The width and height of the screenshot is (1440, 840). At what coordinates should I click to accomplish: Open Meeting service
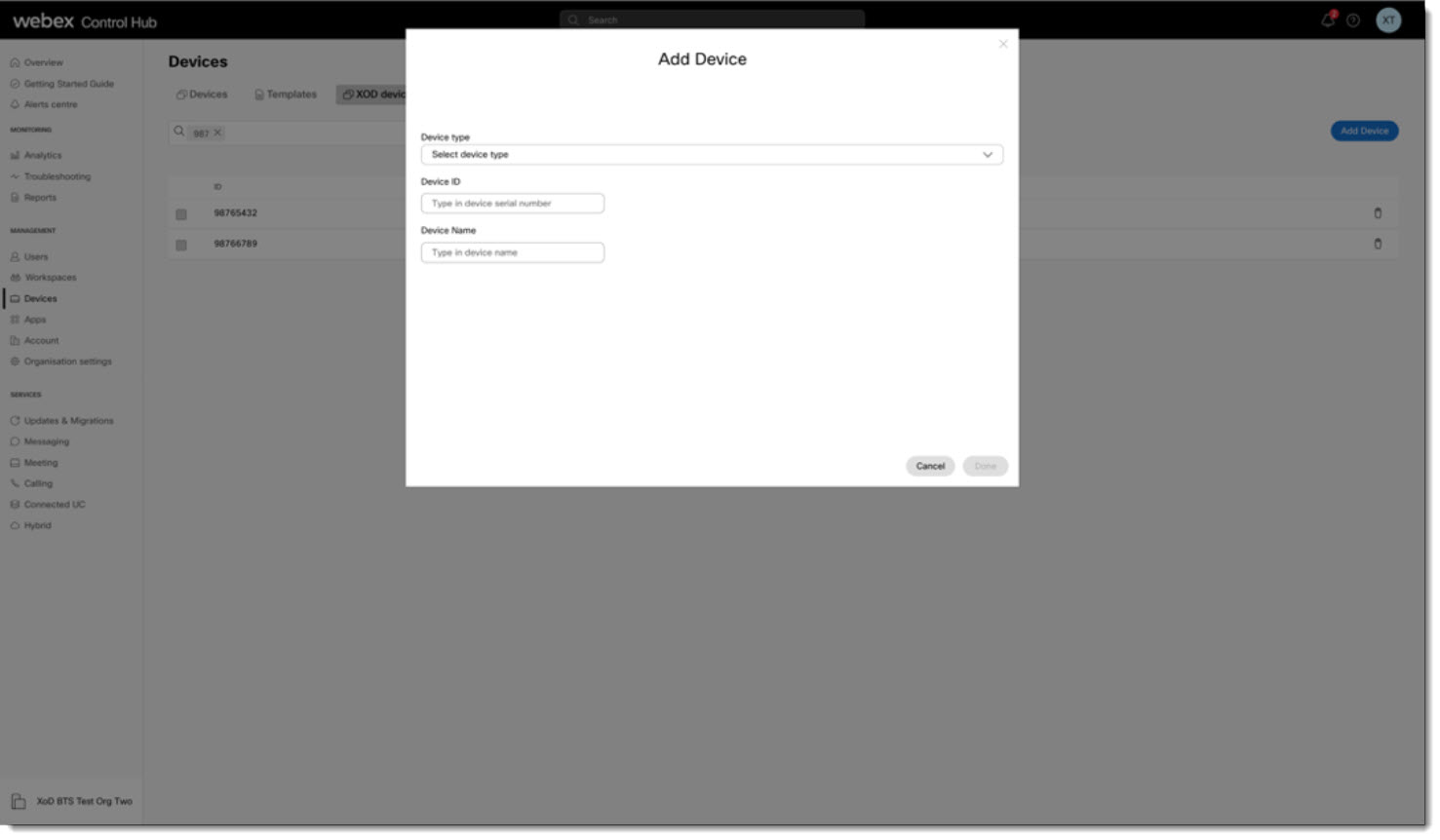(34, 463)
